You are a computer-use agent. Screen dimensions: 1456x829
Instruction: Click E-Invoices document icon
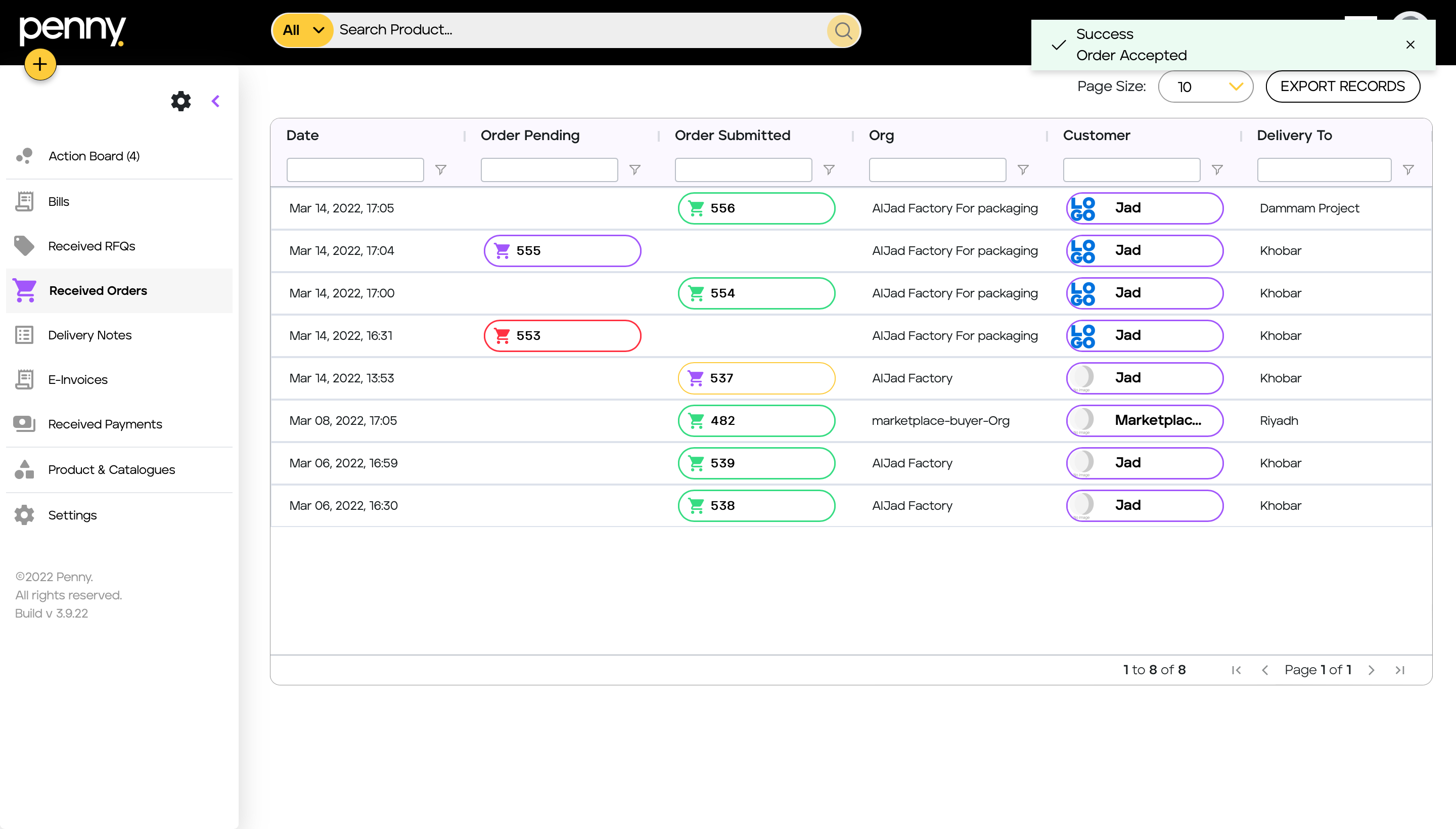(24, 380)
